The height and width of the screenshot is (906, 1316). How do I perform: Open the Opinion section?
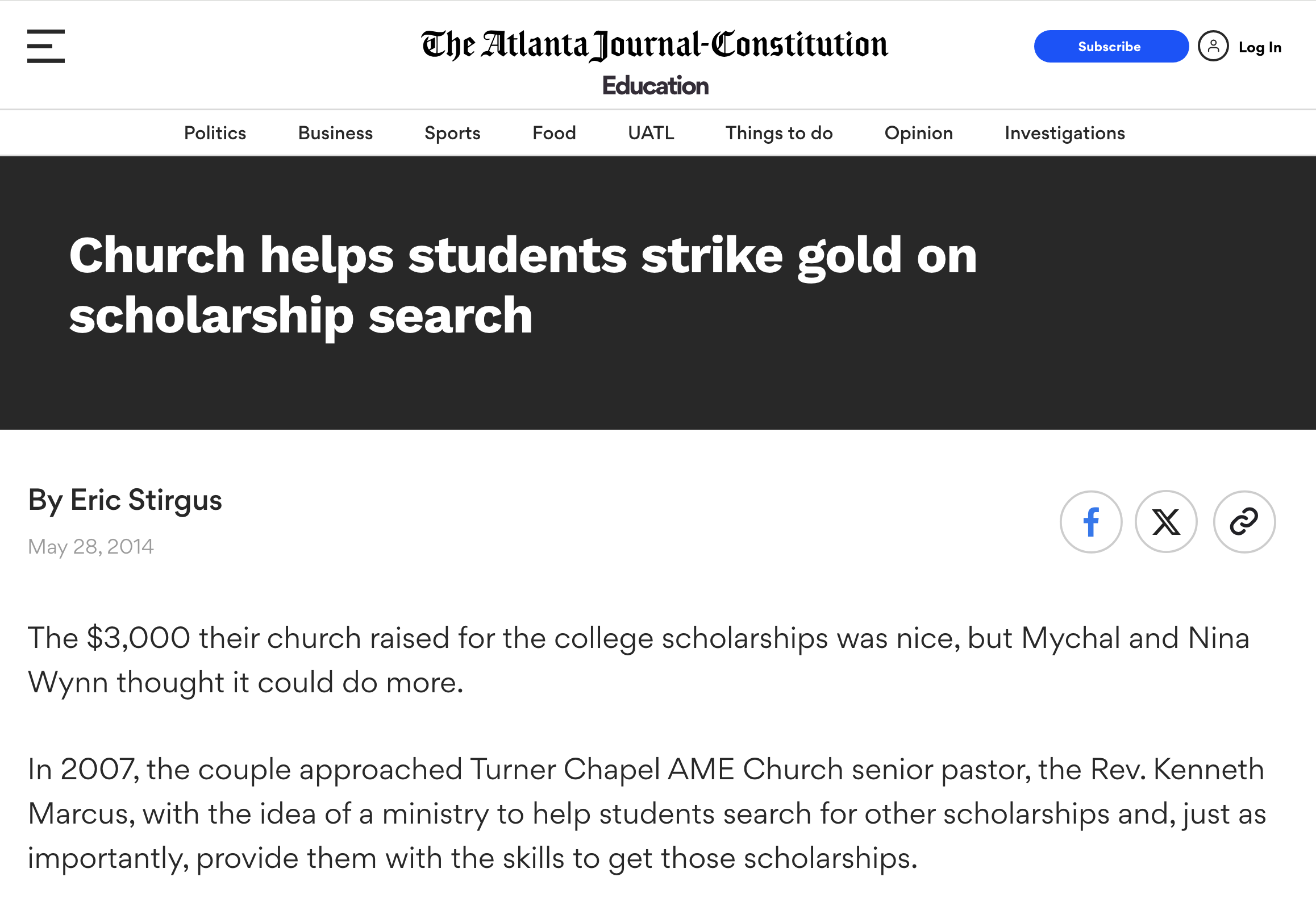tap(919, 133)
